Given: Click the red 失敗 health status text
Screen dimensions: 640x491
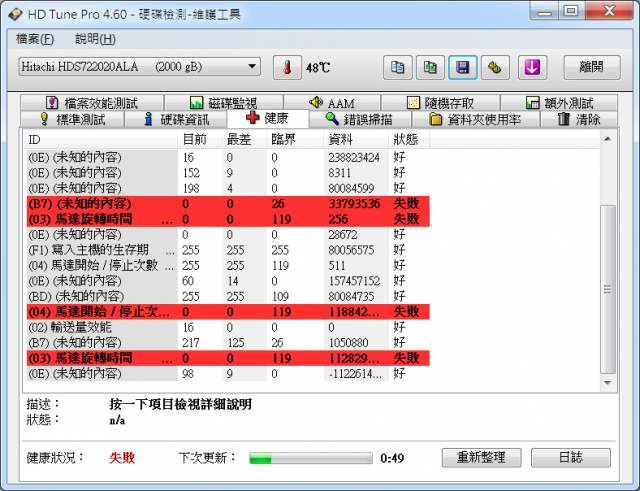Looking at the screenshot, I should (x=122, y=458).
